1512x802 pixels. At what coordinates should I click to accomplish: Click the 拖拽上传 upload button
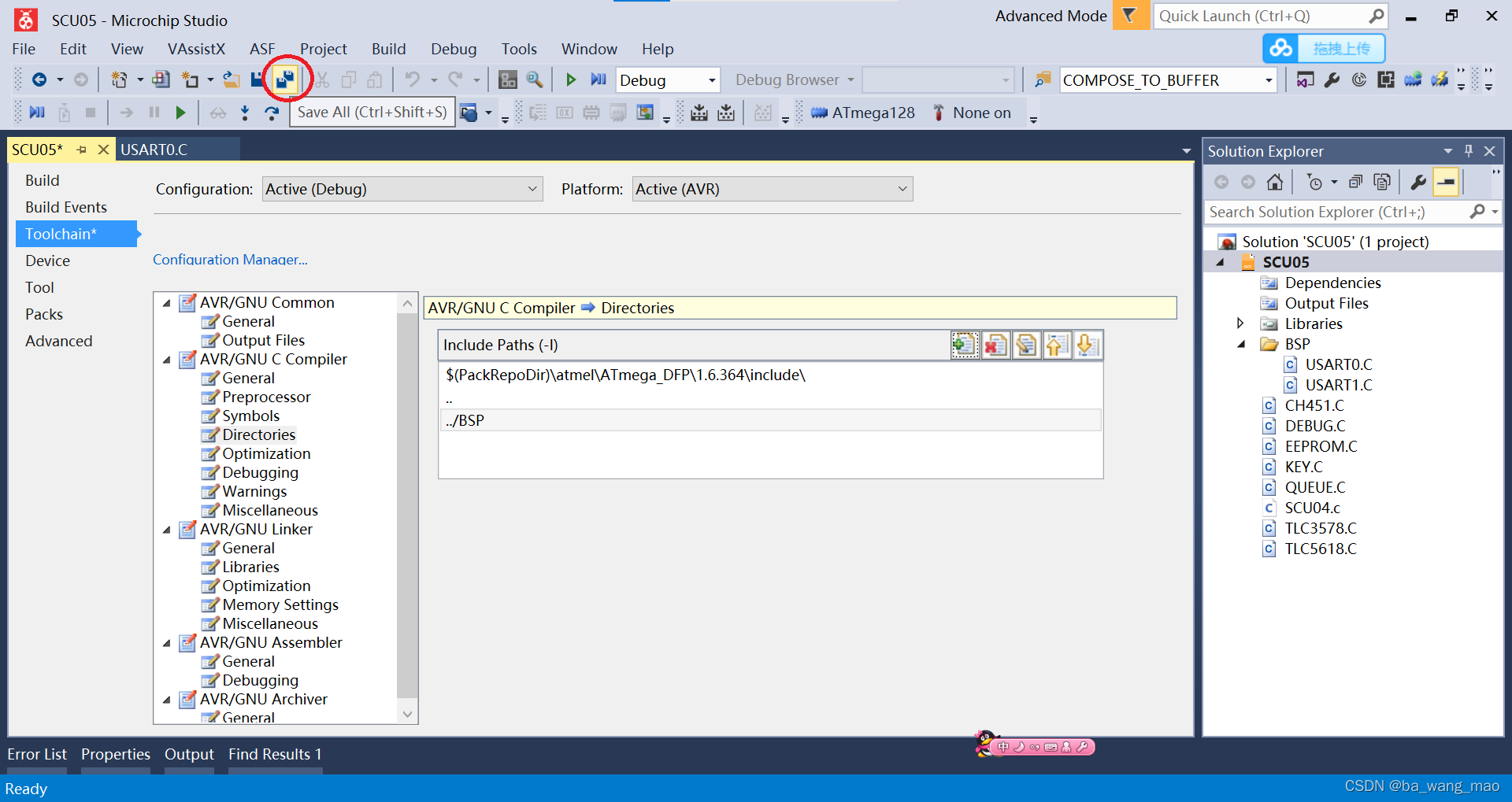click(x=1341, y=48)
